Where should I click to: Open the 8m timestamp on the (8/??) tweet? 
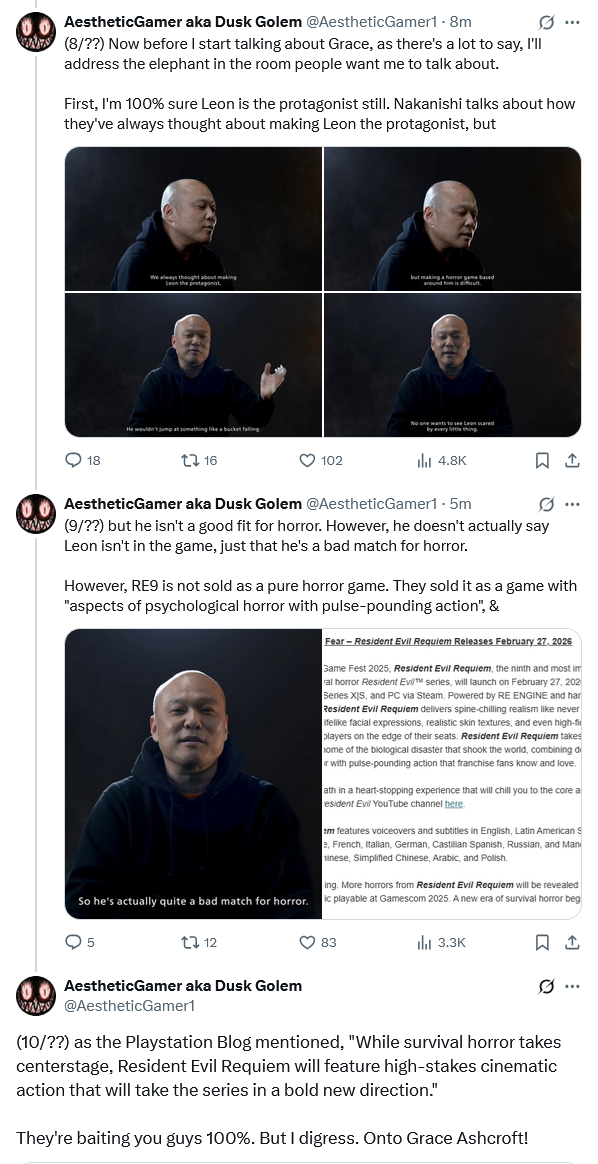coord(460,22)
